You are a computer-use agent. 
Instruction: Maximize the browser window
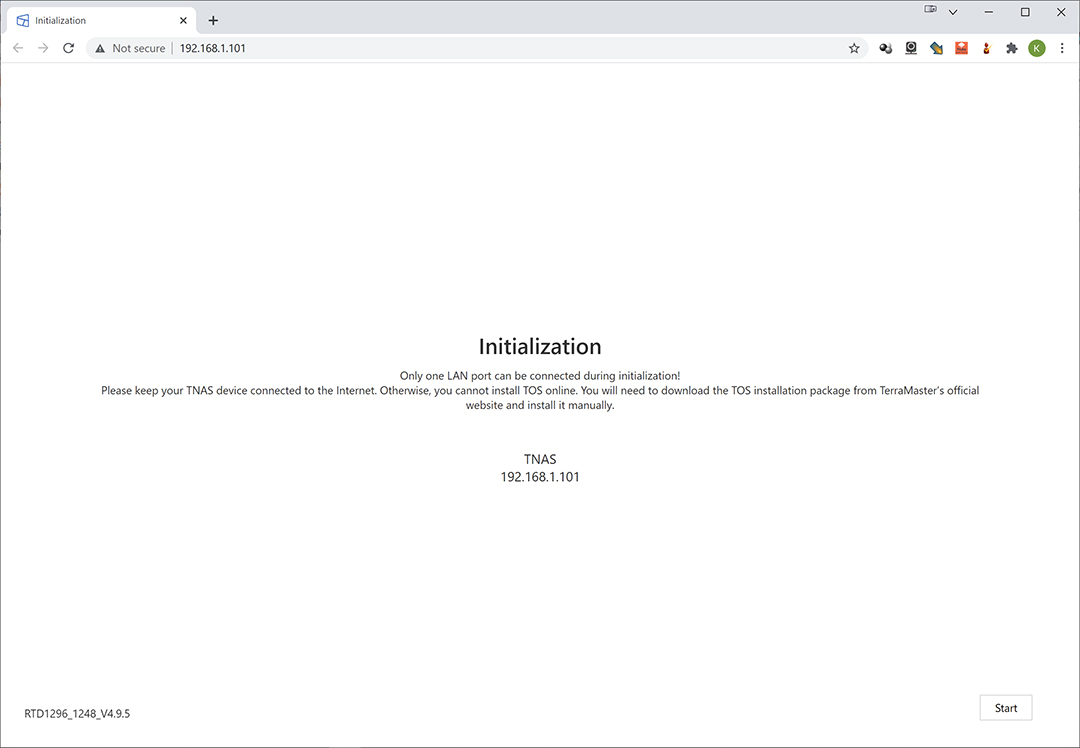tap(1025, 12)
